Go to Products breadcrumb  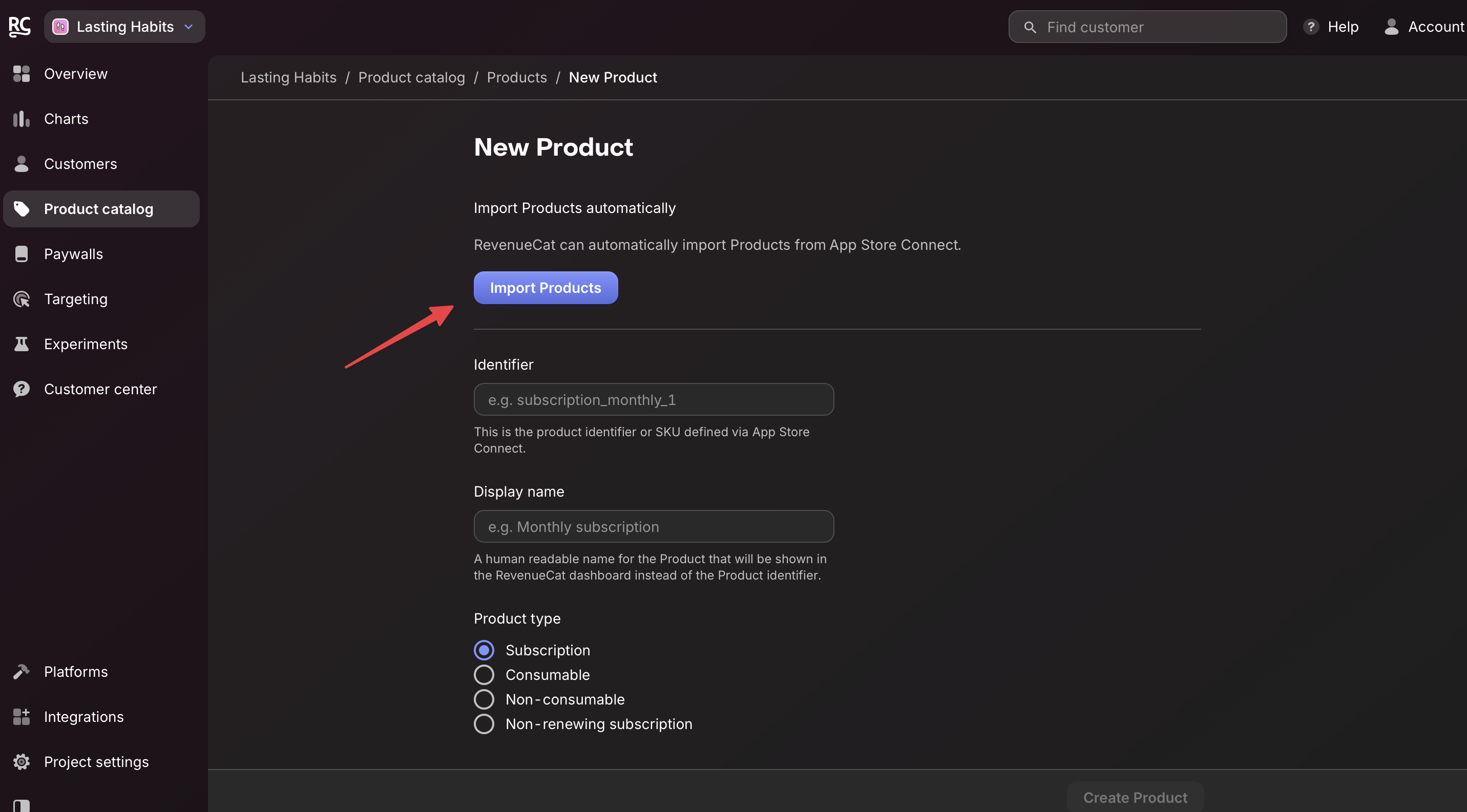[x=516, y=77]
